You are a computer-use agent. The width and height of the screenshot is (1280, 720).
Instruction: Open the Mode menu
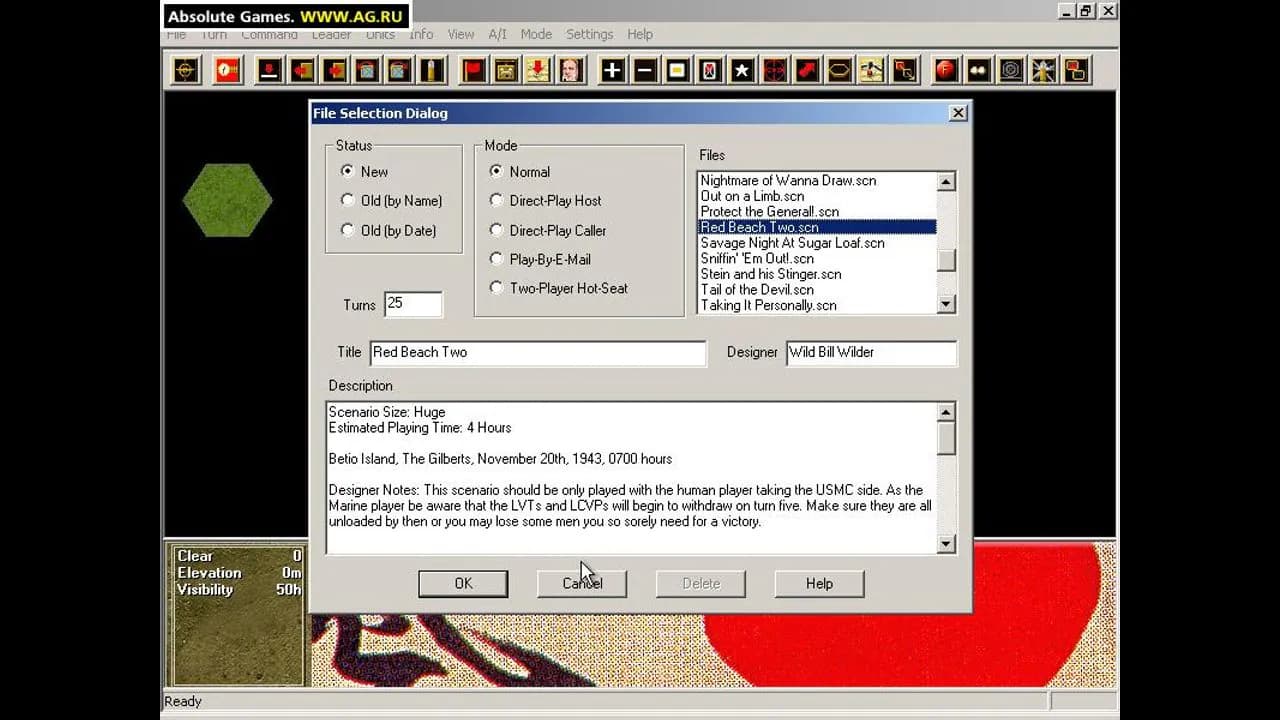(x=536, y=34)
